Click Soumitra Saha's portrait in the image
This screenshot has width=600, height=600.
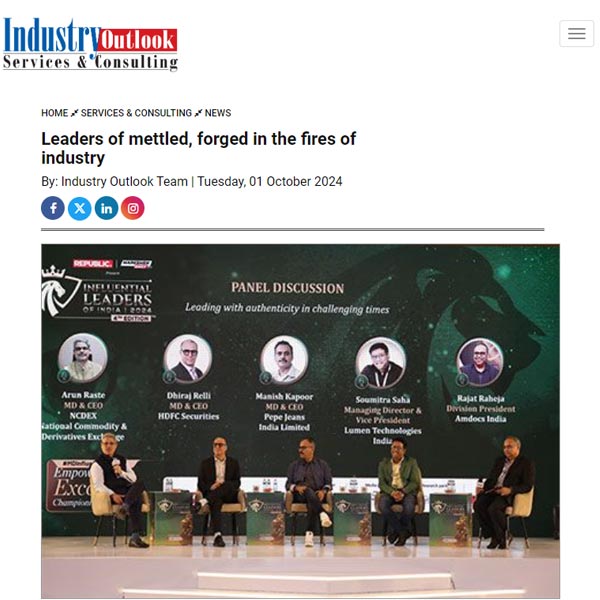point(380,362)
